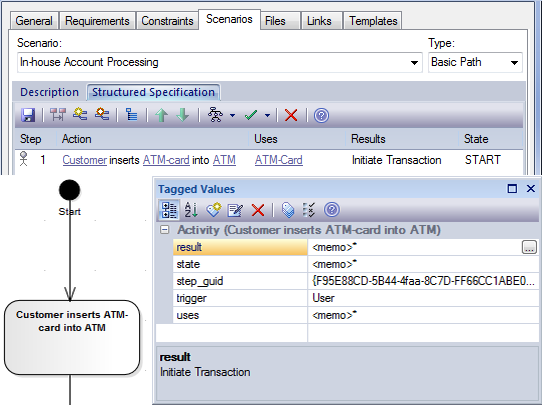Select the Customer inserts ATM-card into ATM activity
This screenshot has height=405, width=542.
pyautogui.click(x=72, y=337)
